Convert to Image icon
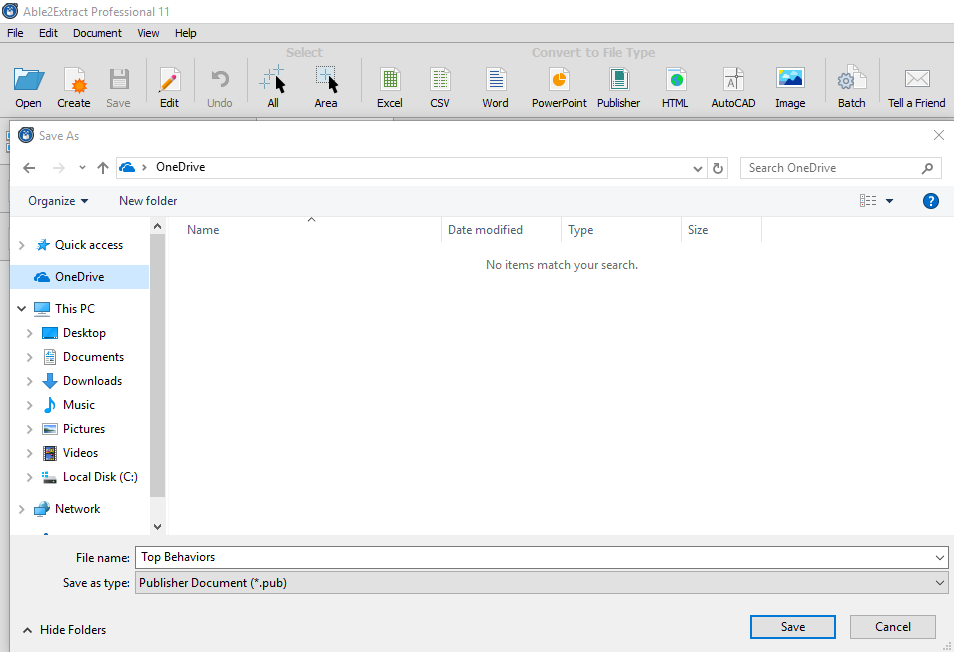Viewport: 954px width, 652px height. tap(790, 78)
